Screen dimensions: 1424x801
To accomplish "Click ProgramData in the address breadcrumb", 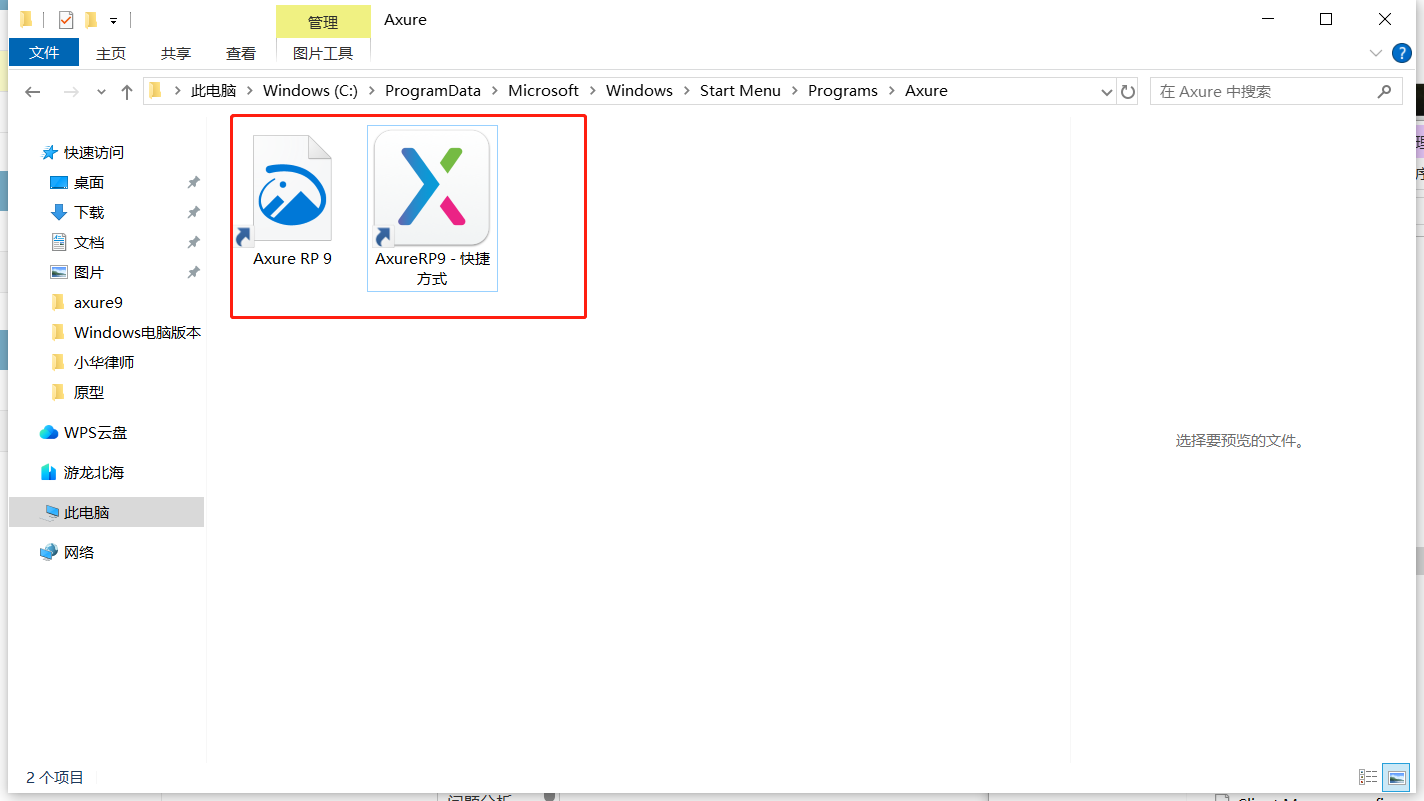I will 433,90.
